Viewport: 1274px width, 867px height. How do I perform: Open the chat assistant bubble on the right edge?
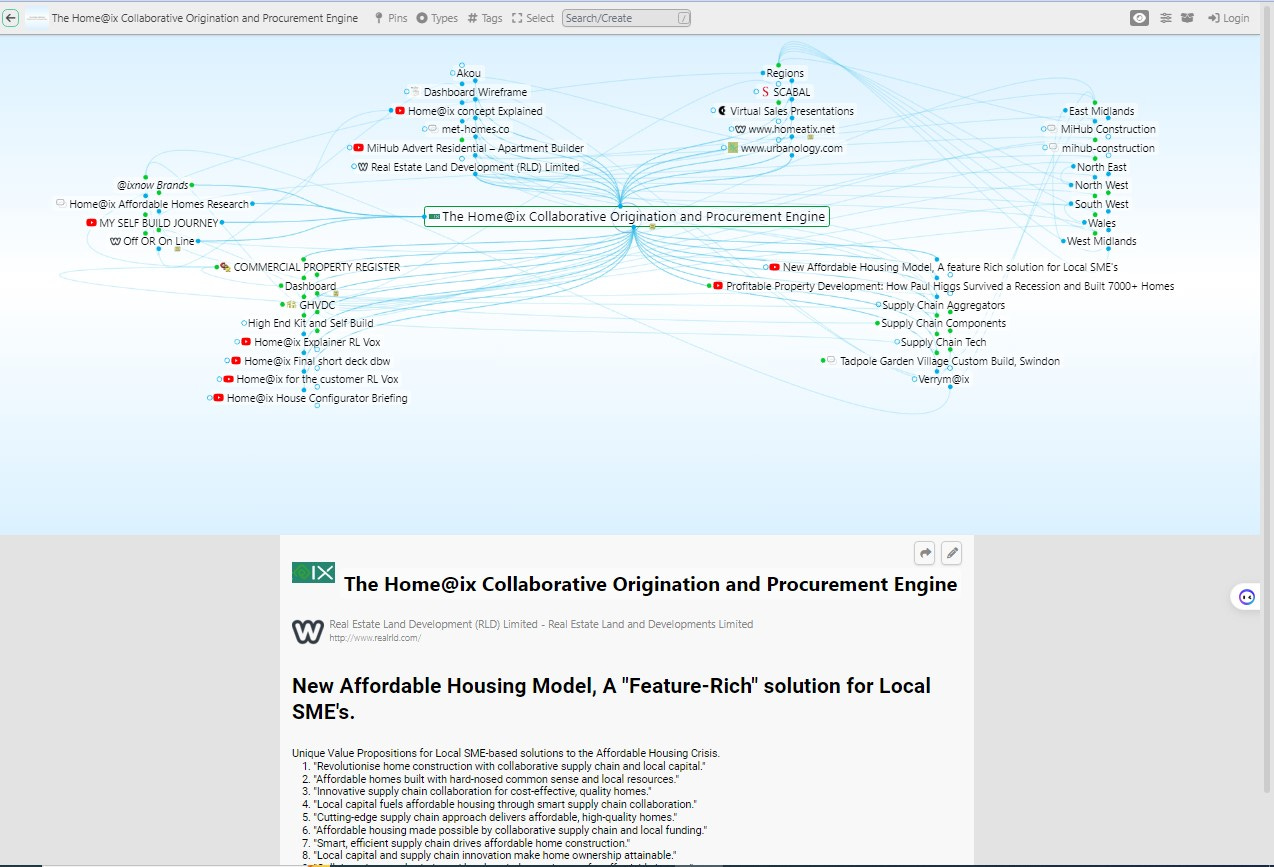pos(1247,597)
